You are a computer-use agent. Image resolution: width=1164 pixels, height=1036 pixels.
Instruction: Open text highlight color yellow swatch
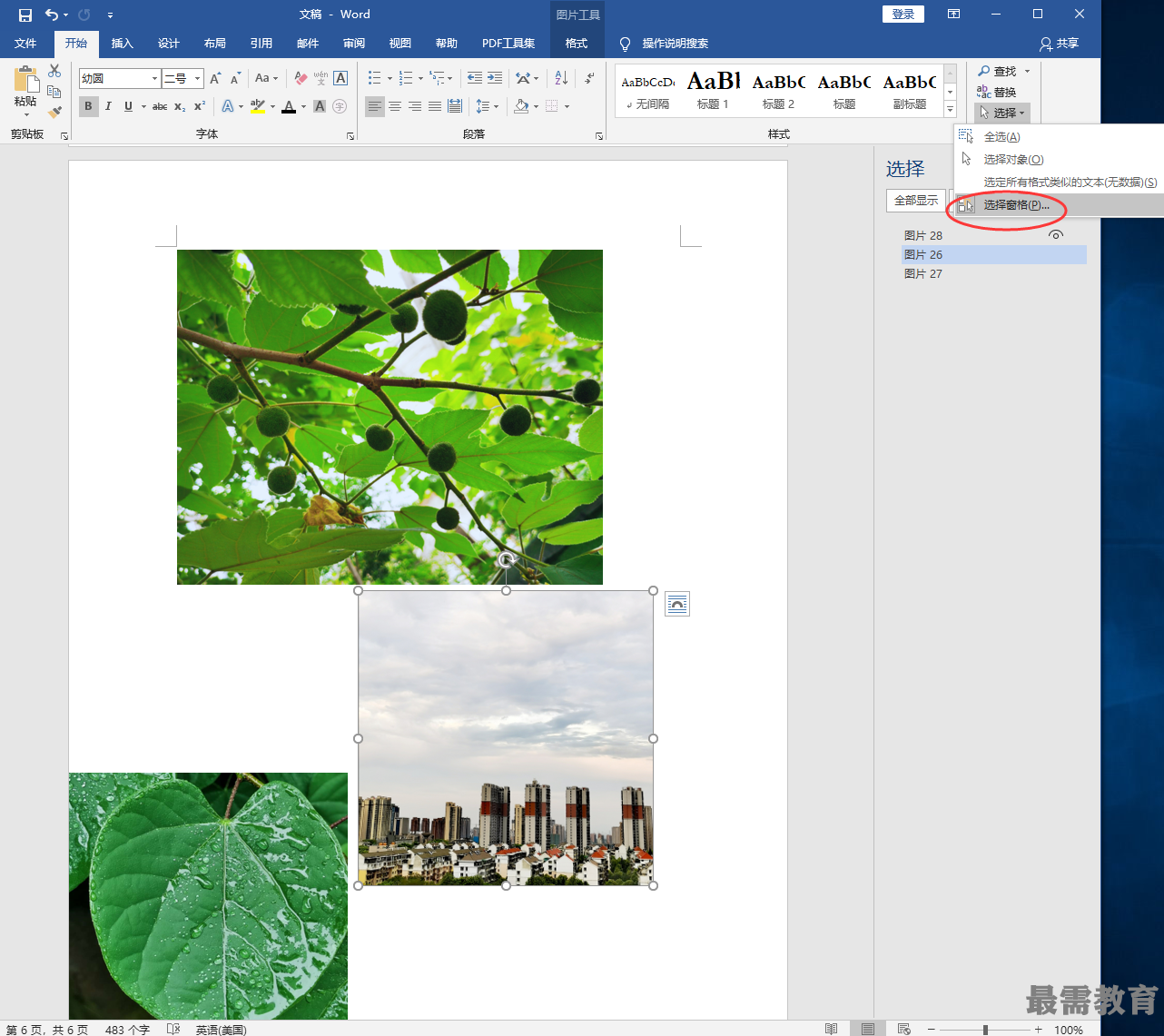click(x=258, y=106)
